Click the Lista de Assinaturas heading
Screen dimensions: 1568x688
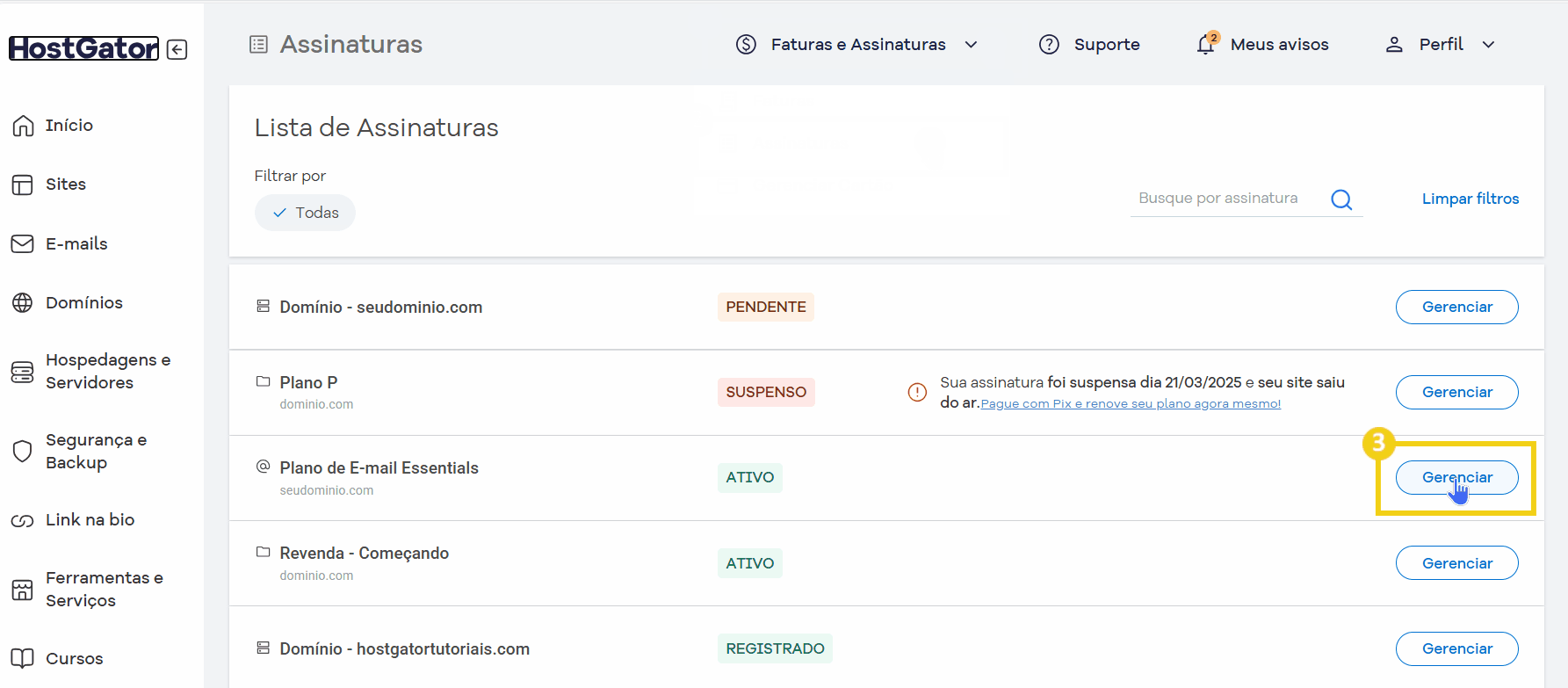click(x=376, y=127)
